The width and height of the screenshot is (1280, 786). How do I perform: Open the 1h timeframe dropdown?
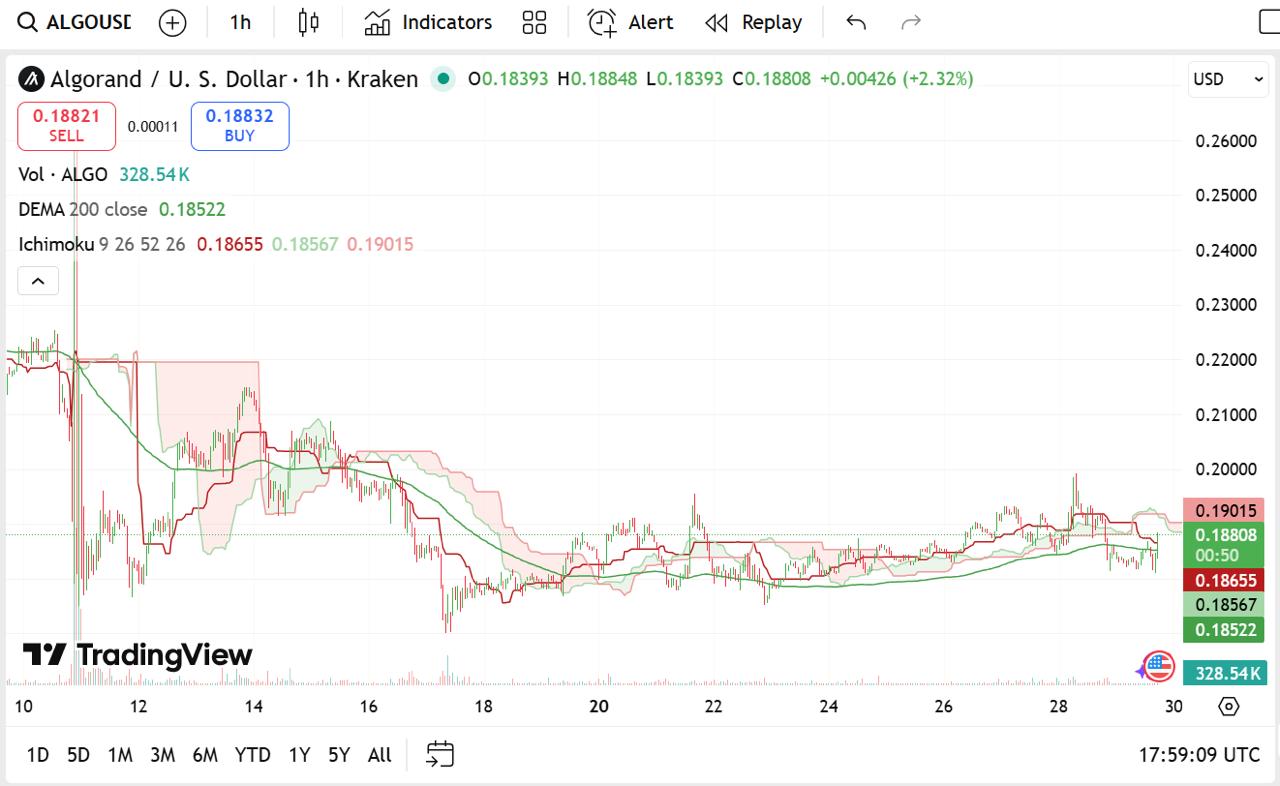239,22
